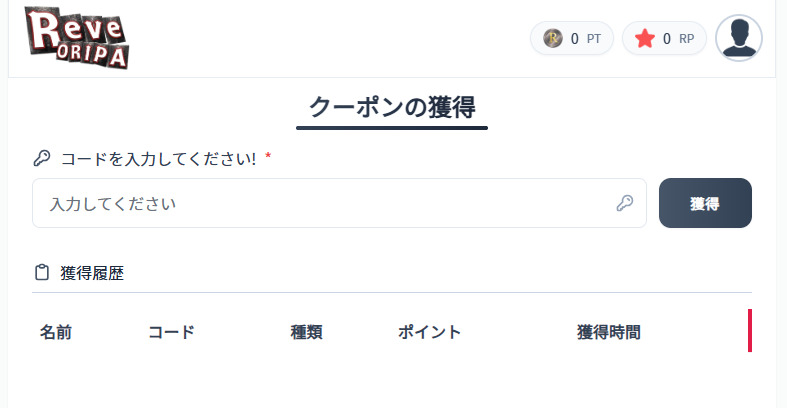Click the 0 RP points badge
This screenshot has width=787, height=408.
(664, 38)
